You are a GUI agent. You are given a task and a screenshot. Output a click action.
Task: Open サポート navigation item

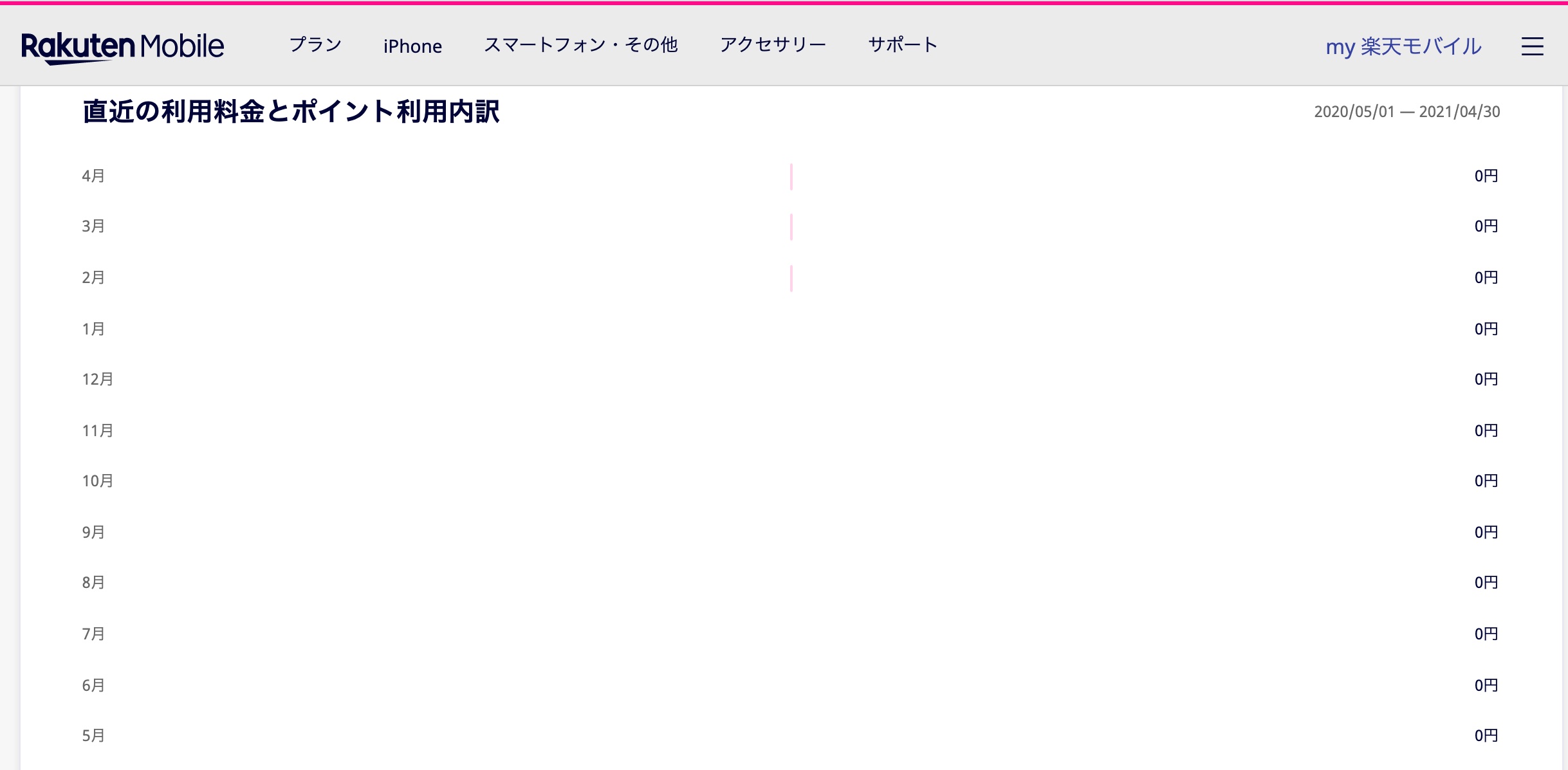[902, 45]
